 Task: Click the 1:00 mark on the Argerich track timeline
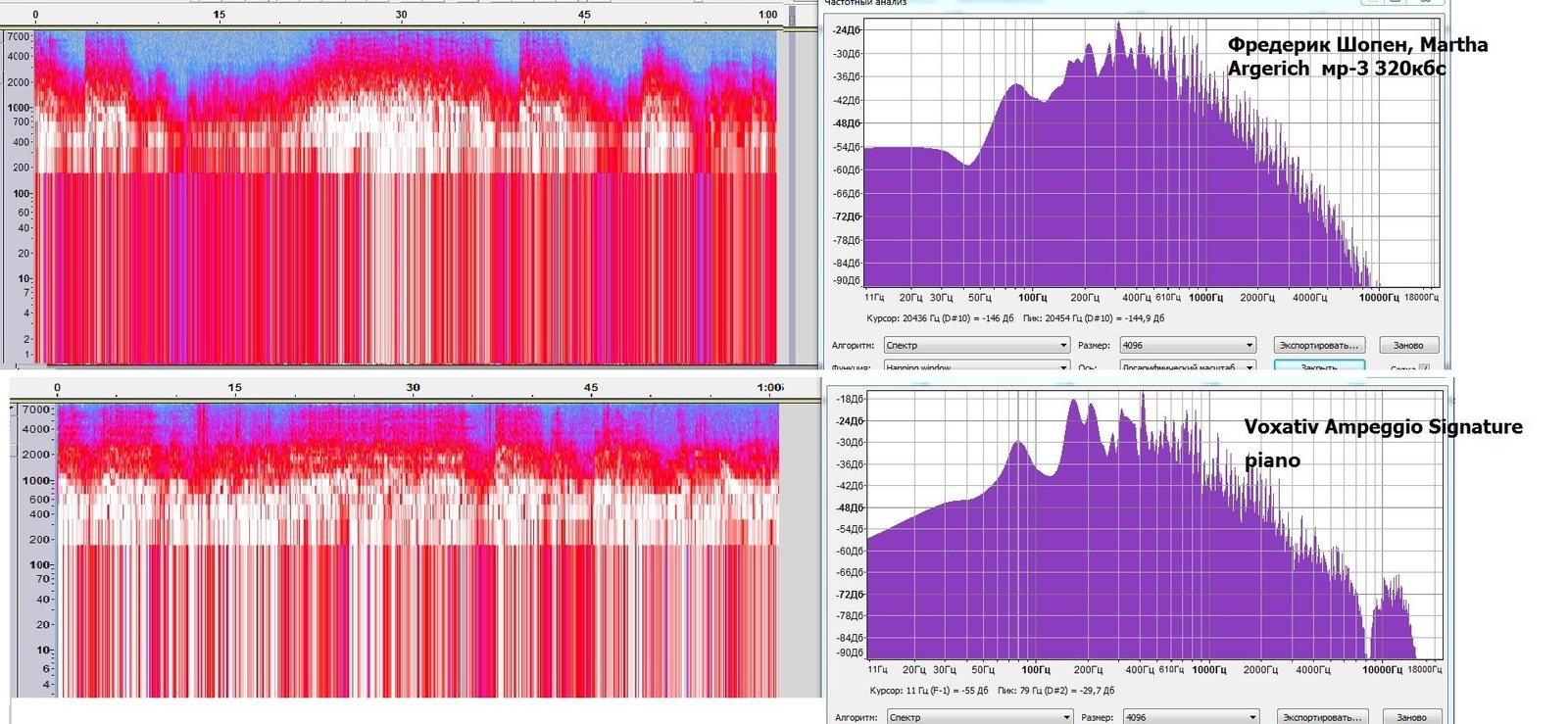tap(767, 15)
